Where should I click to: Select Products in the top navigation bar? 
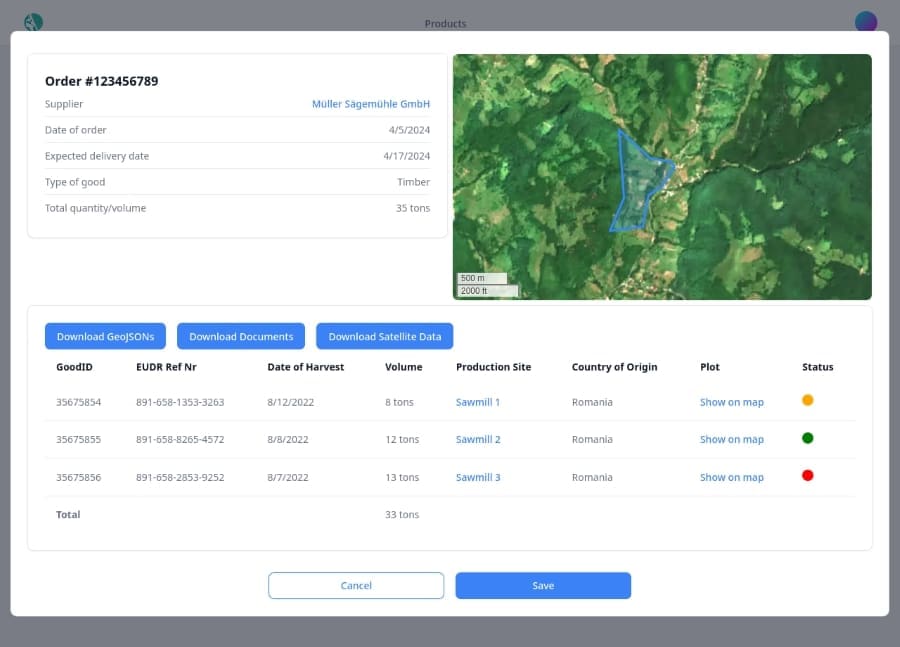pos(445,23)
